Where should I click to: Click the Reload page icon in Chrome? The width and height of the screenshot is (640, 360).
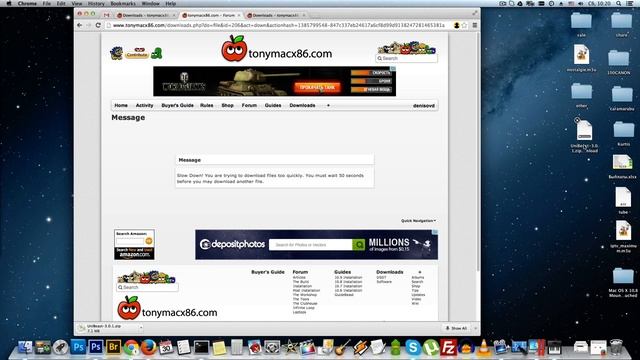(98, 25)
